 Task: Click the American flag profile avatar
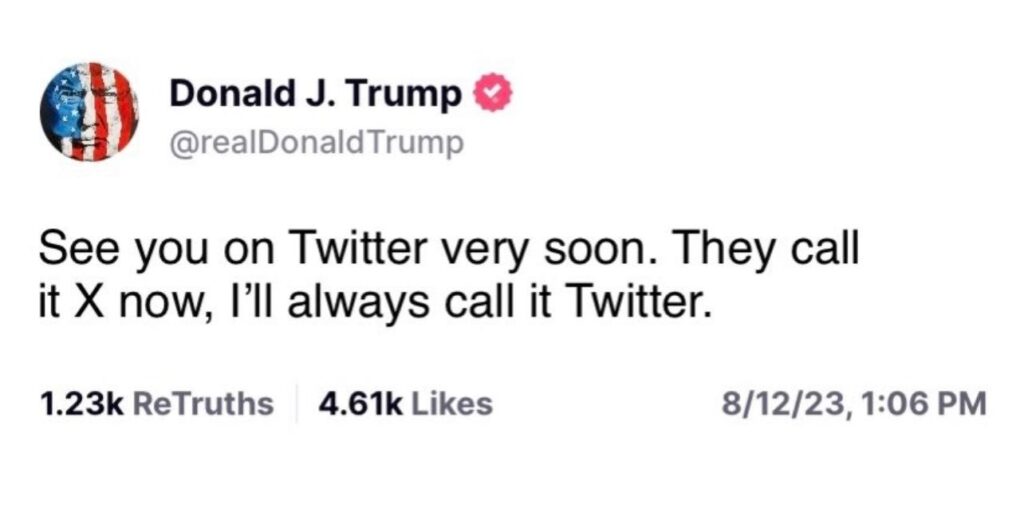(89, 112)
